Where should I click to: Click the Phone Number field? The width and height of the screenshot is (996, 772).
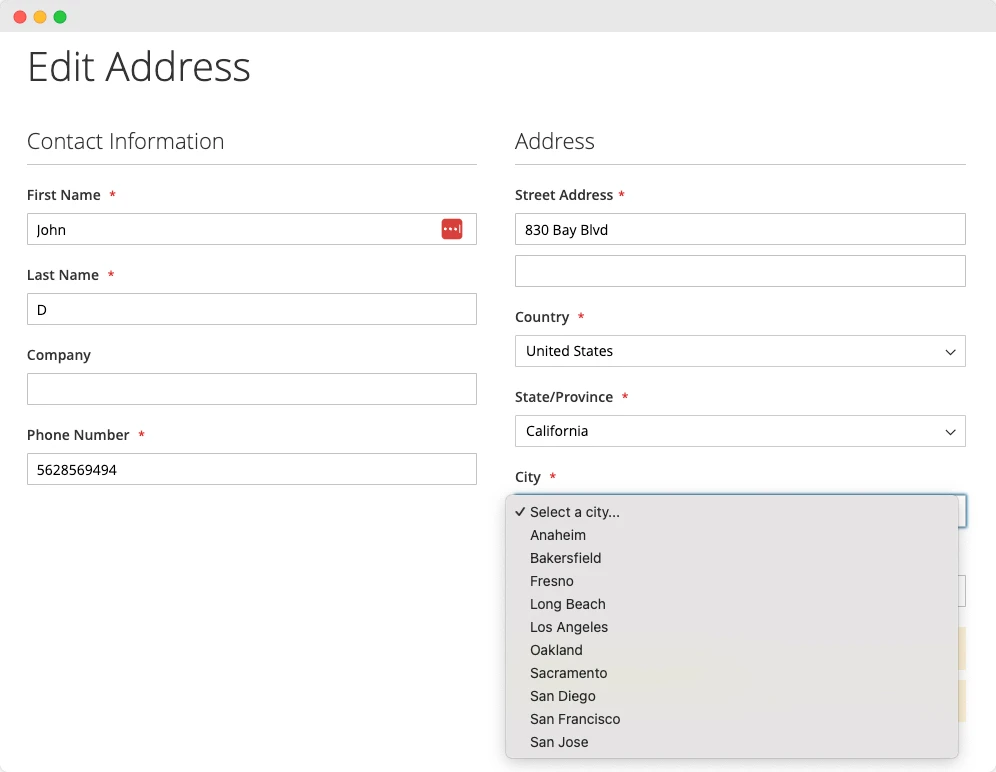251,469
